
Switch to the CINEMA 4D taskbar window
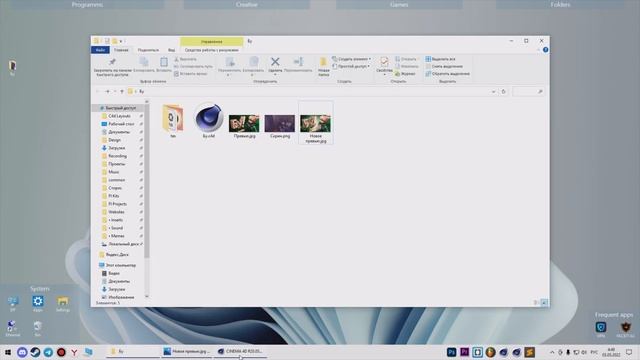241,351
